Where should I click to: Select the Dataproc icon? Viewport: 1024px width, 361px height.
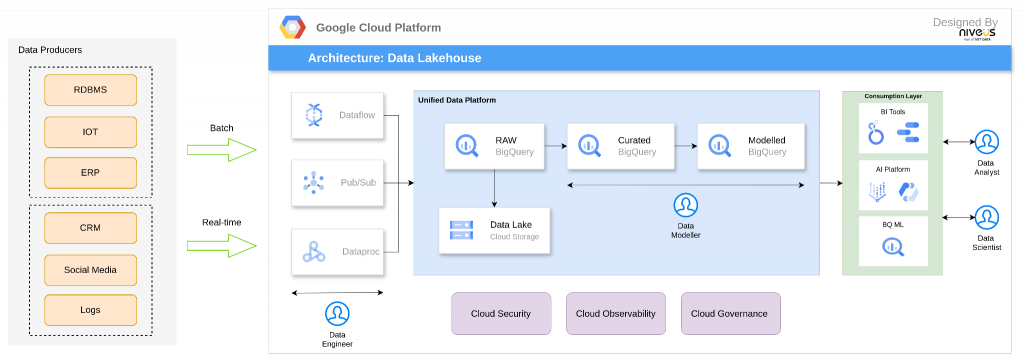313,251
